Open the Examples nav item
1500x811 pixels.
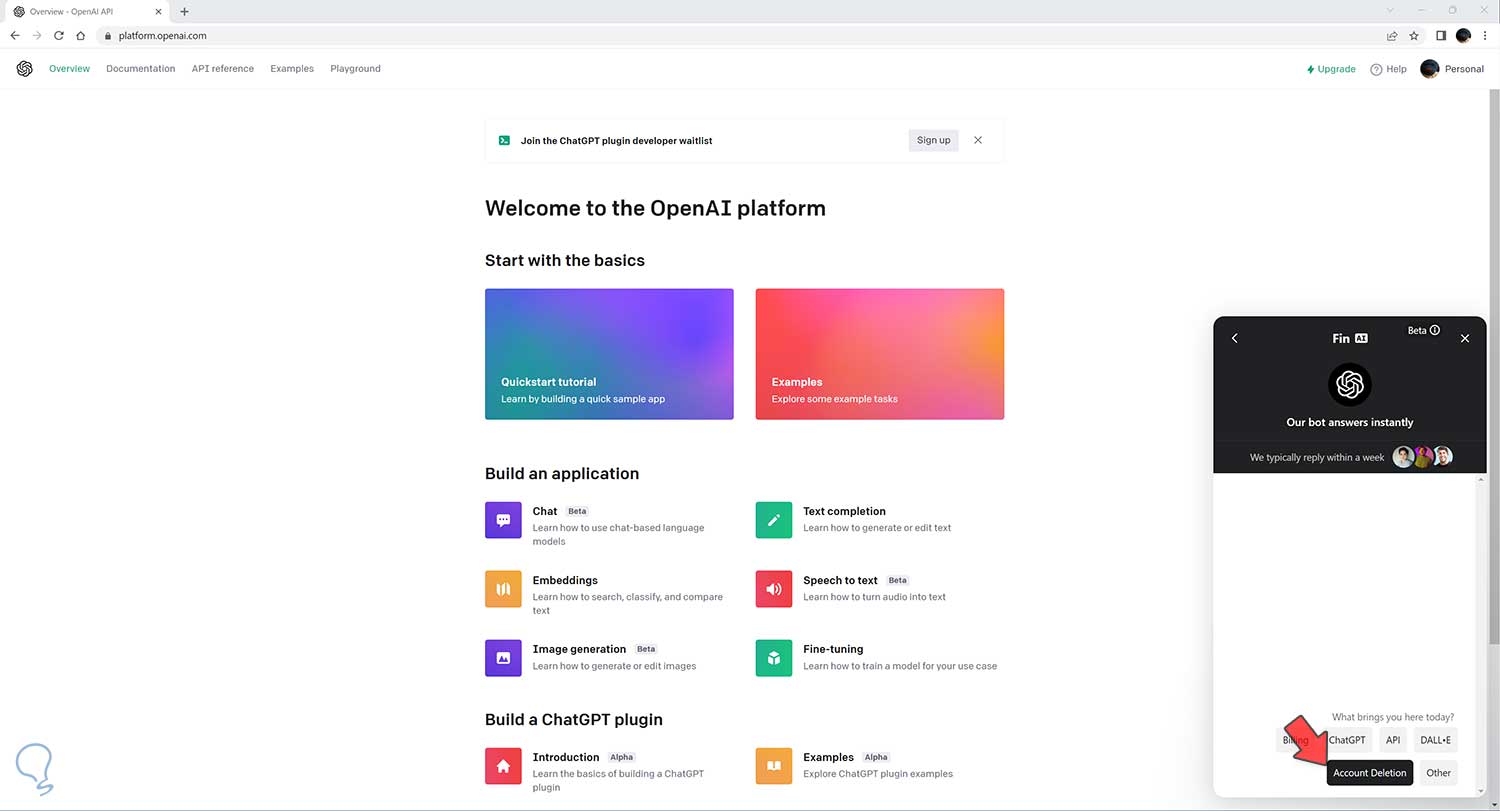click(x=292, y=69)
